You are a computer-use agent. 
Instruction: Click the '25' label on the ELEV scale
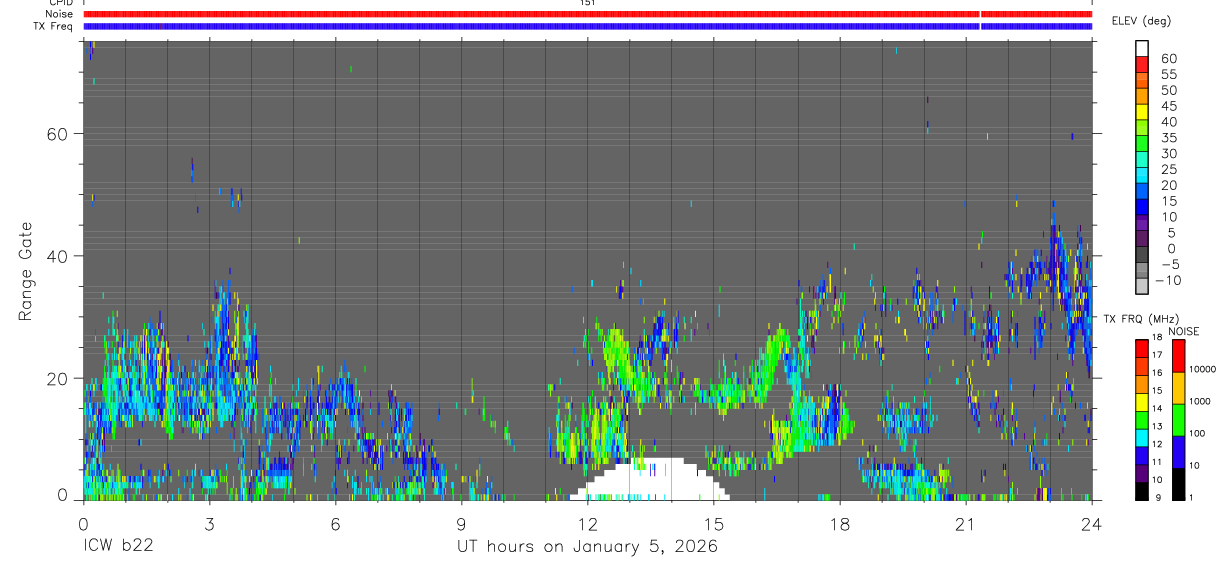click(1167, 170)
